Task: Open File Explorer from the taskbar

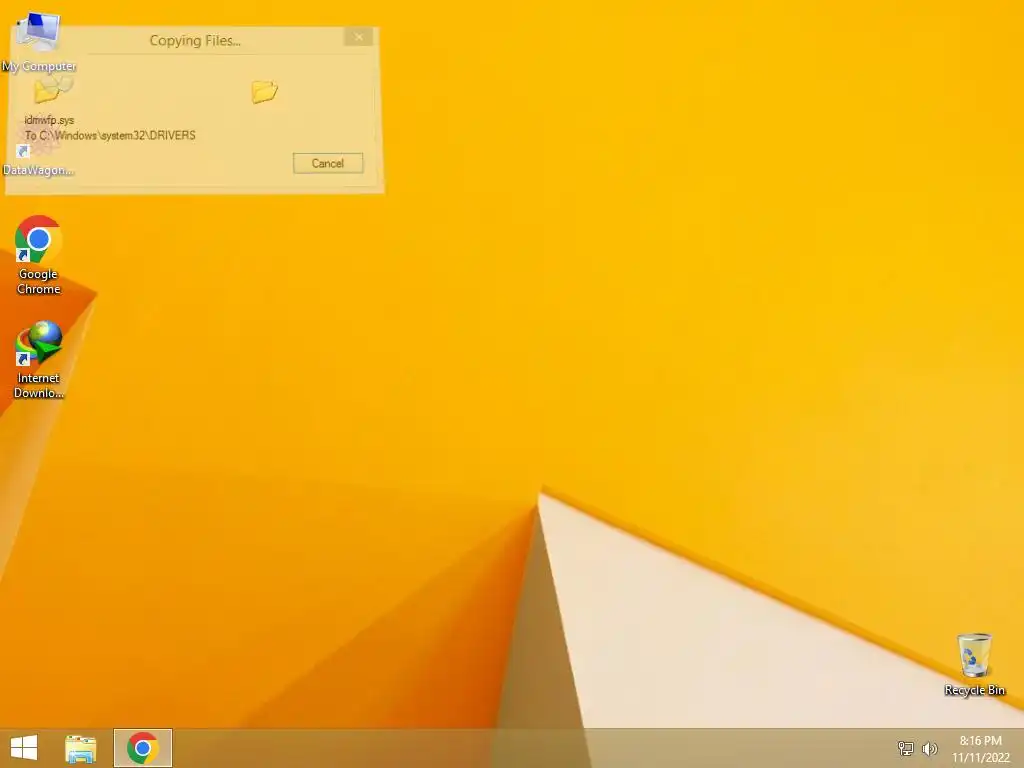Action: coord(80,748)
